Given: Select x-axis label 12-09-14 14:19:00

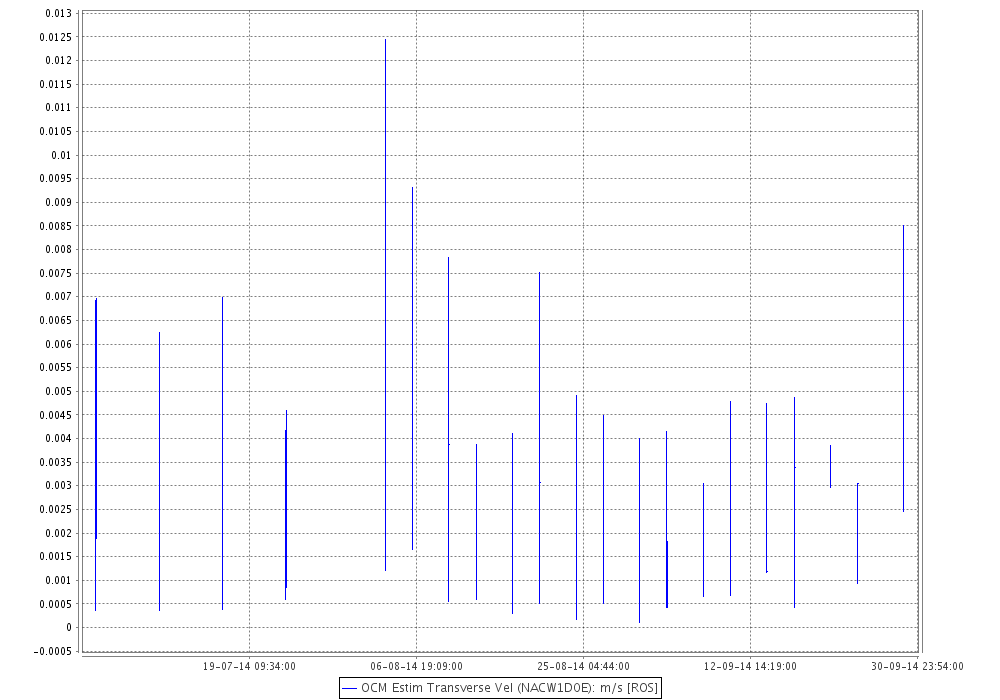Looking at the screenshot, I should 750,666.
